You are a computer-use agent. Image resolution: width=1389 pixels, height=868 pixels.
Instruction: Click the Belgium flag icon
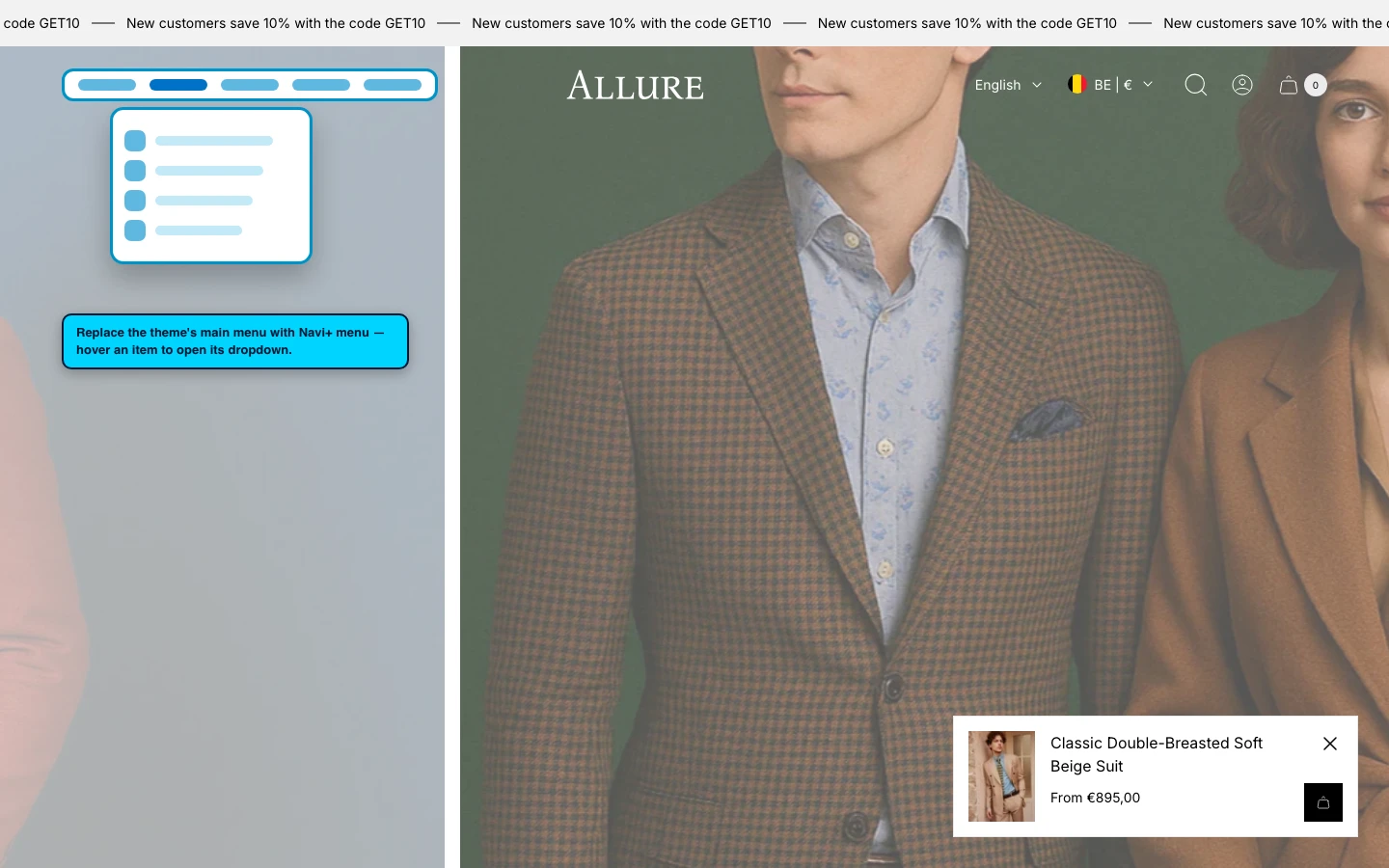[x=1077, y=85]
